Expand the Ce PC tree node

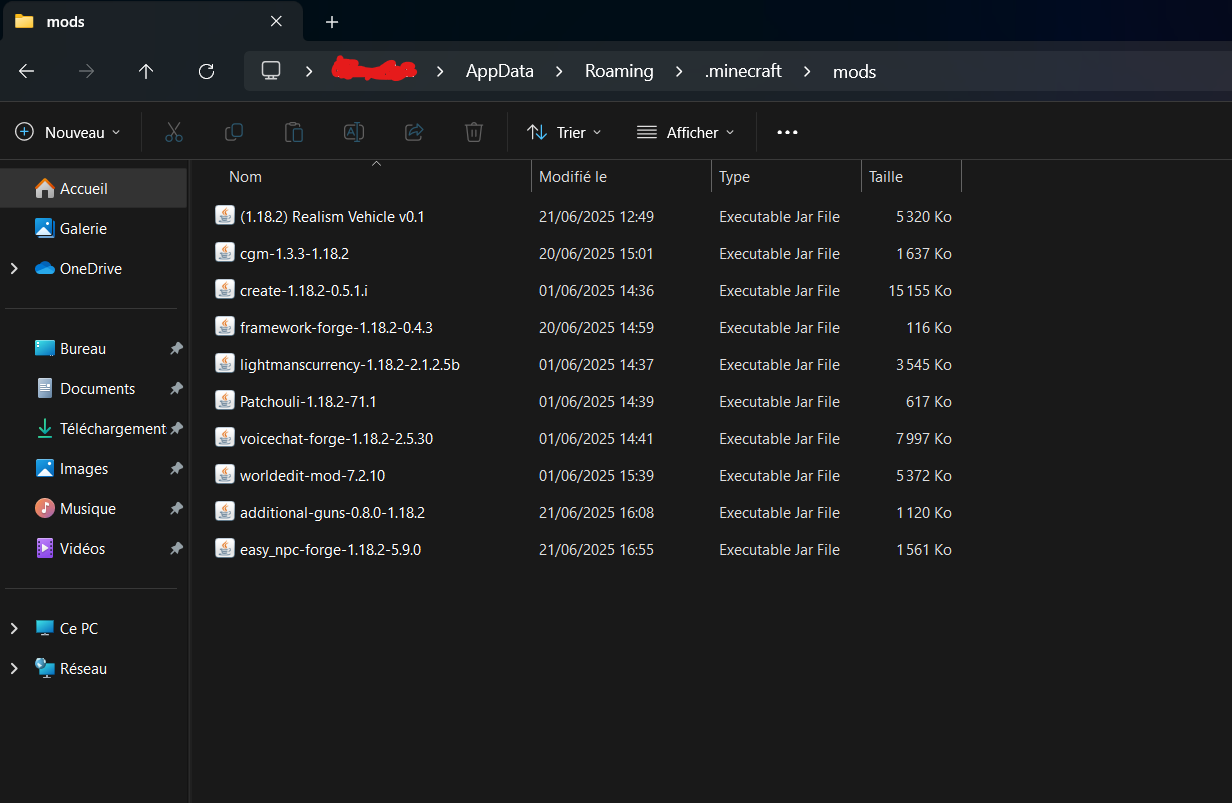coord(14,628)
